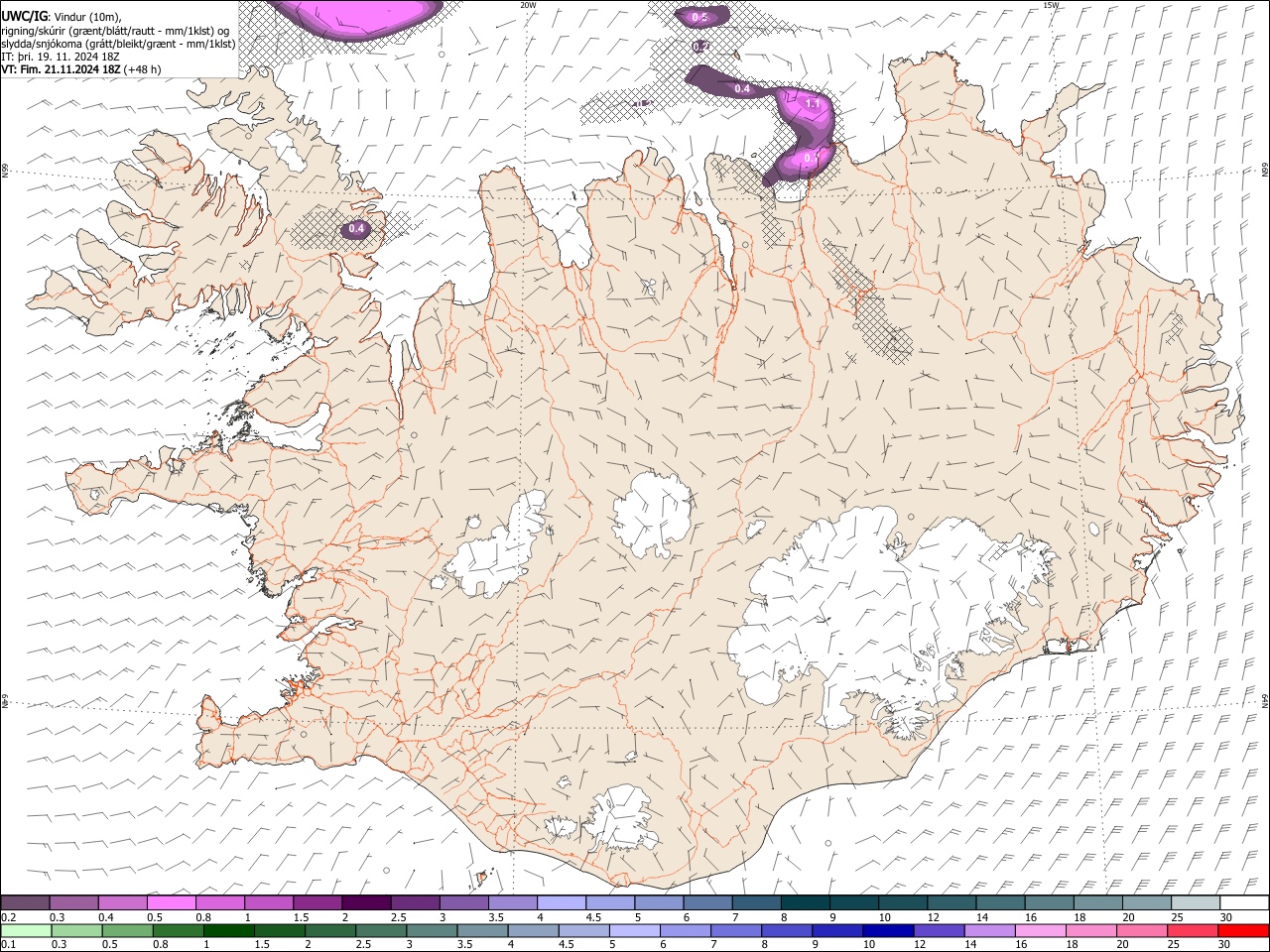Screen dimensions: 1270x952
Task: Pick the darkest green 1 swatch in rain legend
Action: click(229, 930)
